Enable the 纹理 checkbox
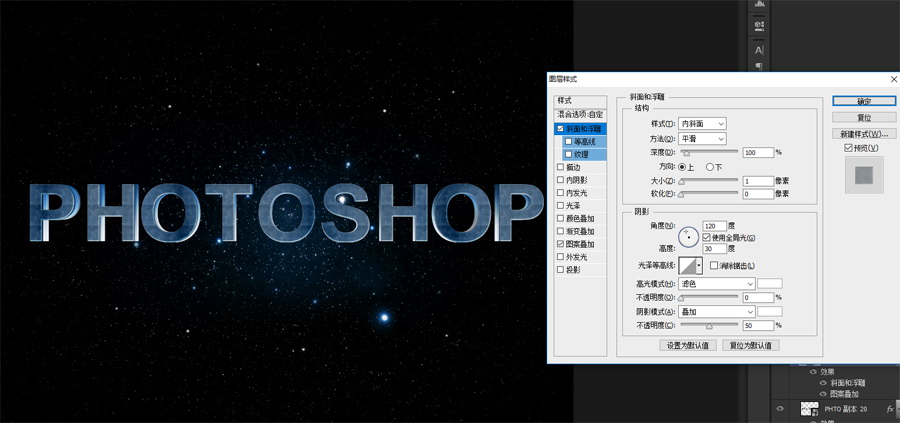 (568, 154)
